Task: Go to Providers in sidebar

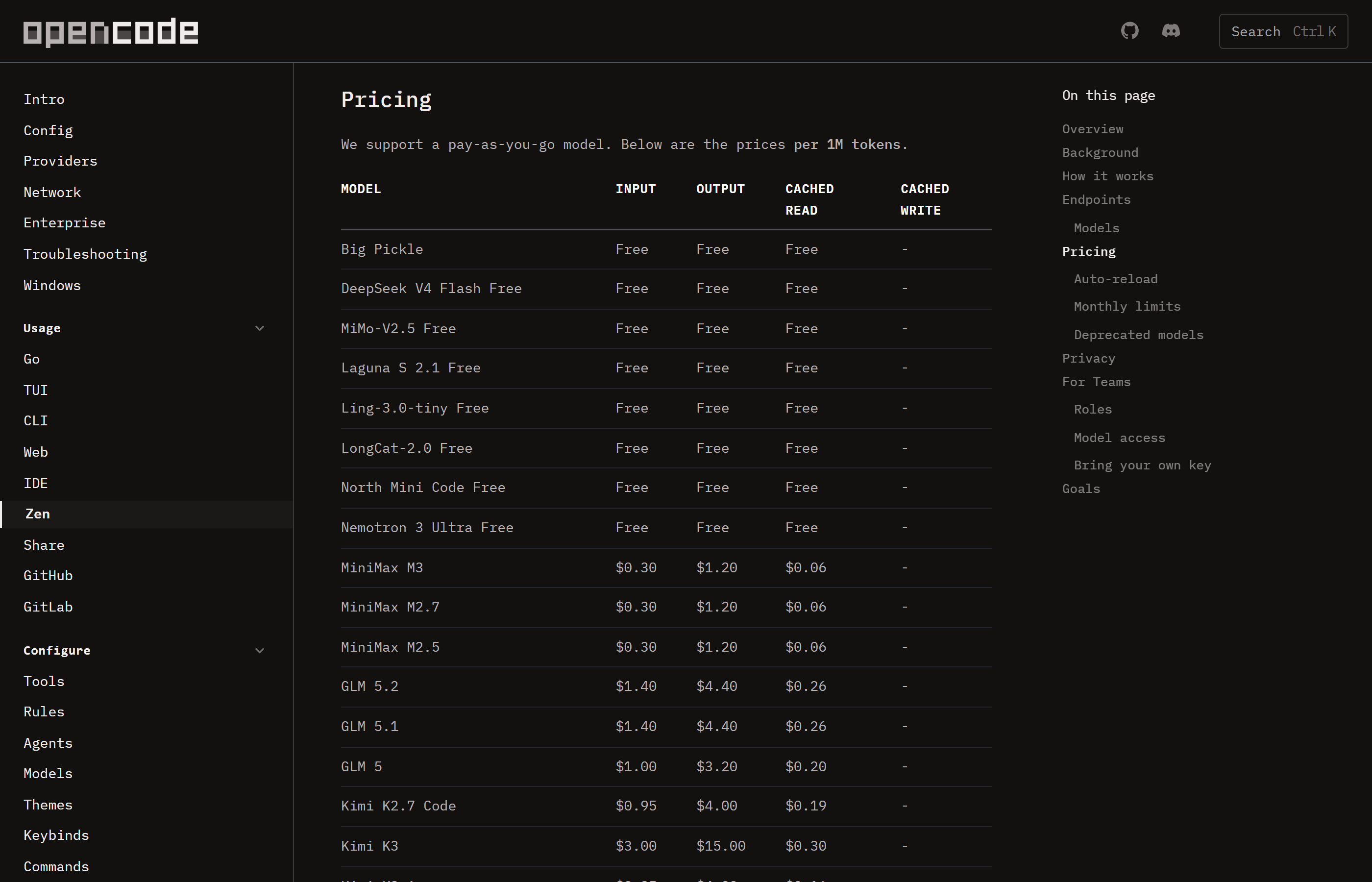Action: pos(60,161)
